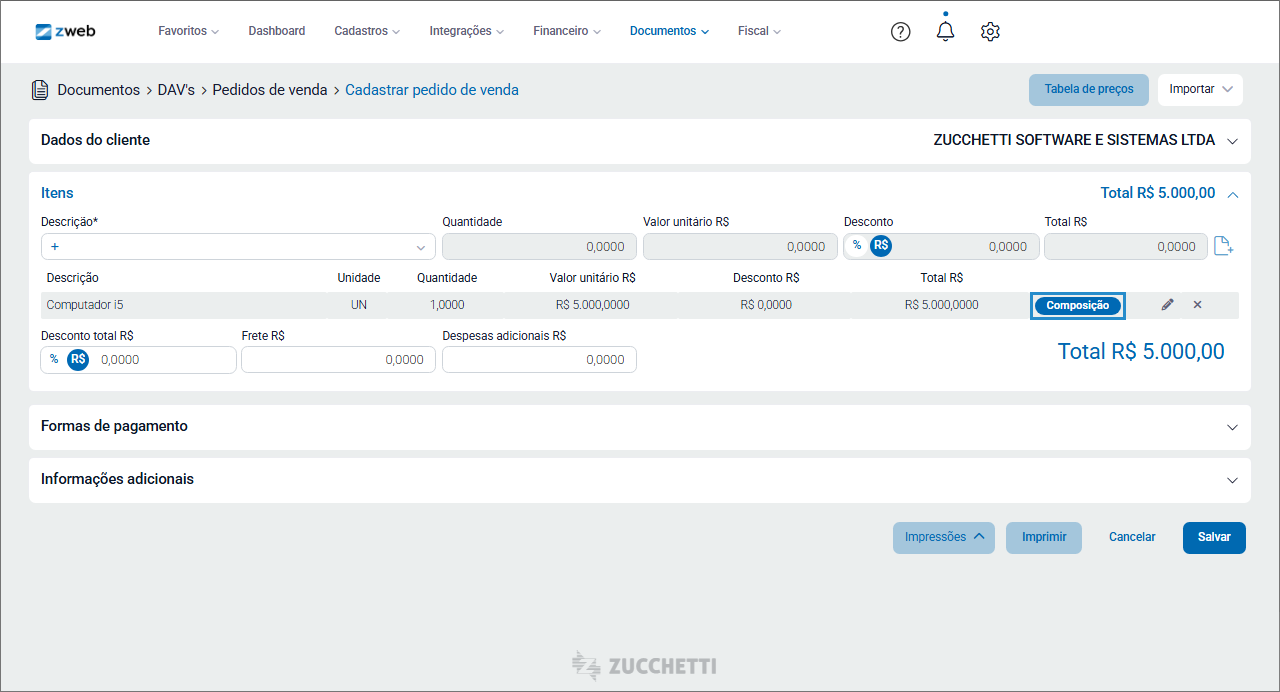Click the Frete R$ input field
1280x692 pixels.
tap(338, 360)
